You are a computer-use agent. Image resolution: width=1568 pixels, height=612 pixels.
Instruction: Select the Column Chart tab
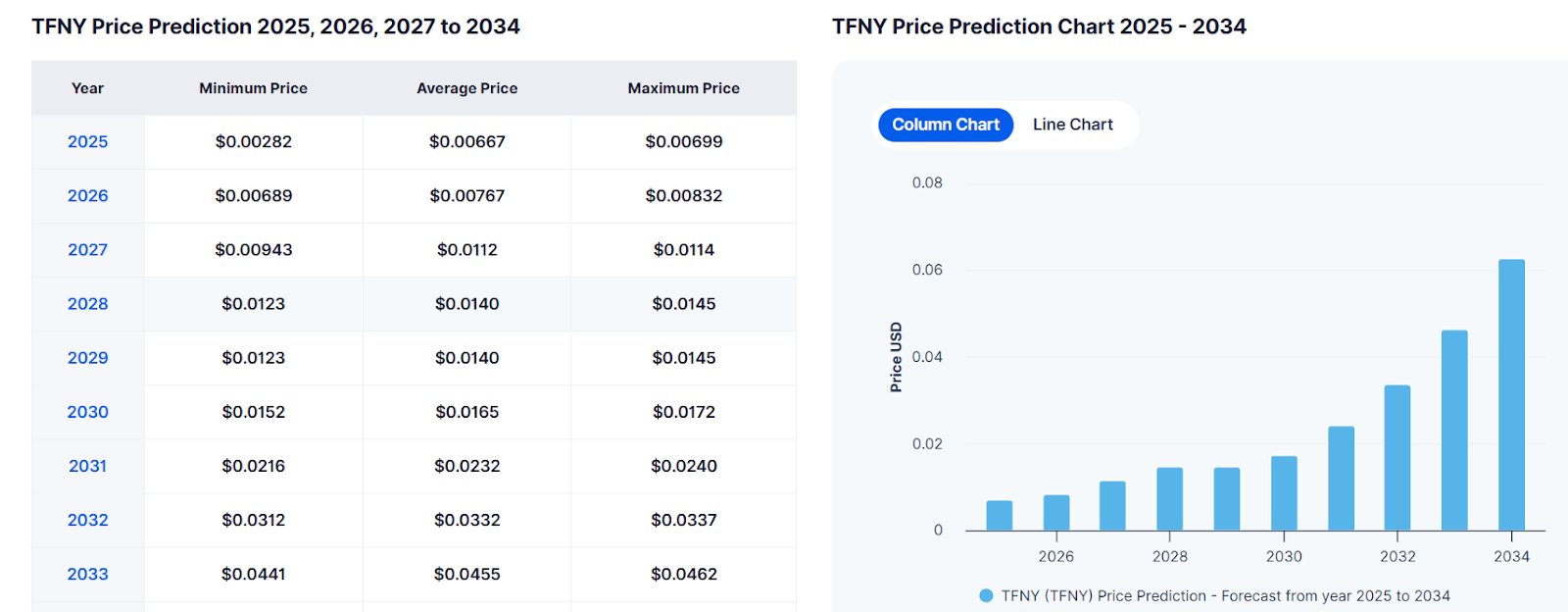pyautogui.click(x=945, y=125)
